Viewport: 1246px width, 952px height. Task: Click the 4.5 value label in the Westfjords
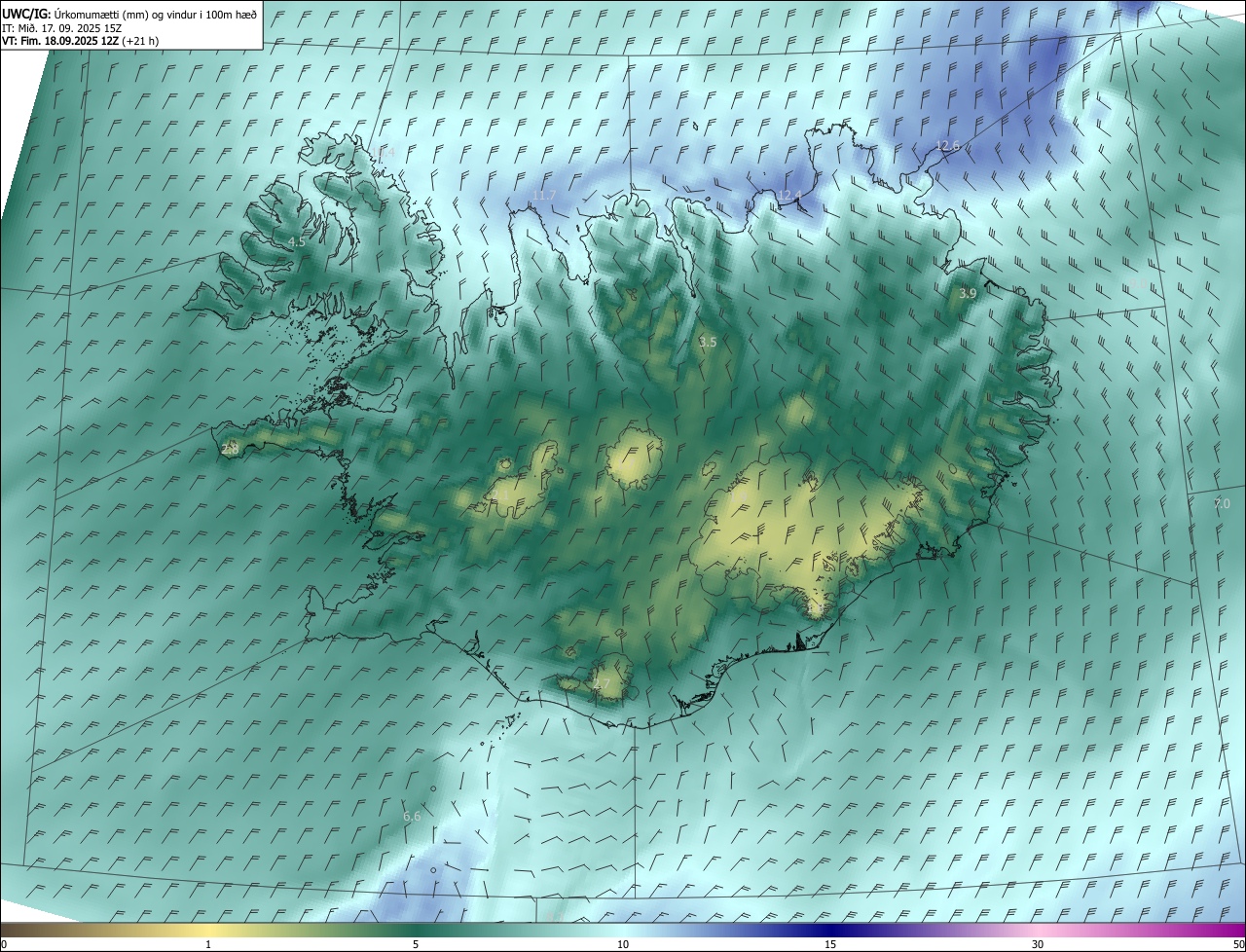click(x=297, y=241)
